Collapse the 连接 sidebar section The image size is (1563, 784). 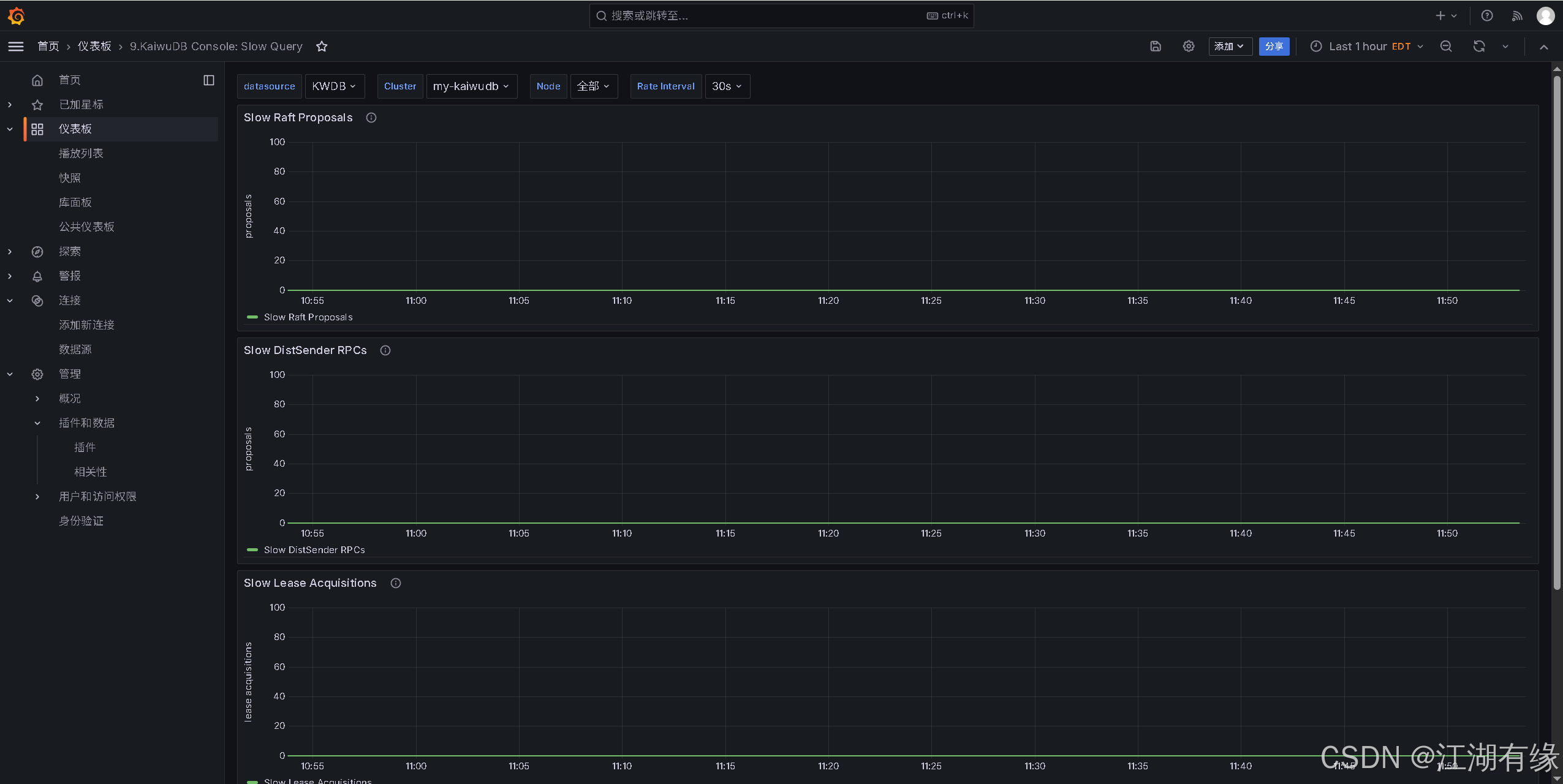[x=10, y=301]
